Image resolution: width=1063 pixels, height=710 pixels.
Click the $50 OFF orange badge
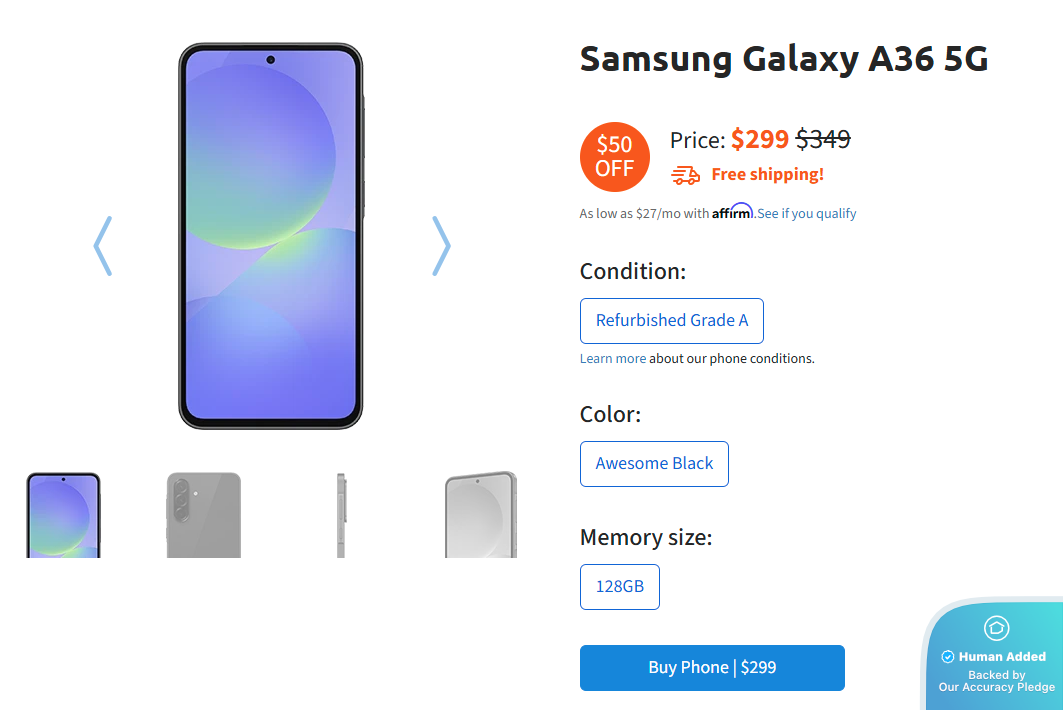[x=614, y=156]
